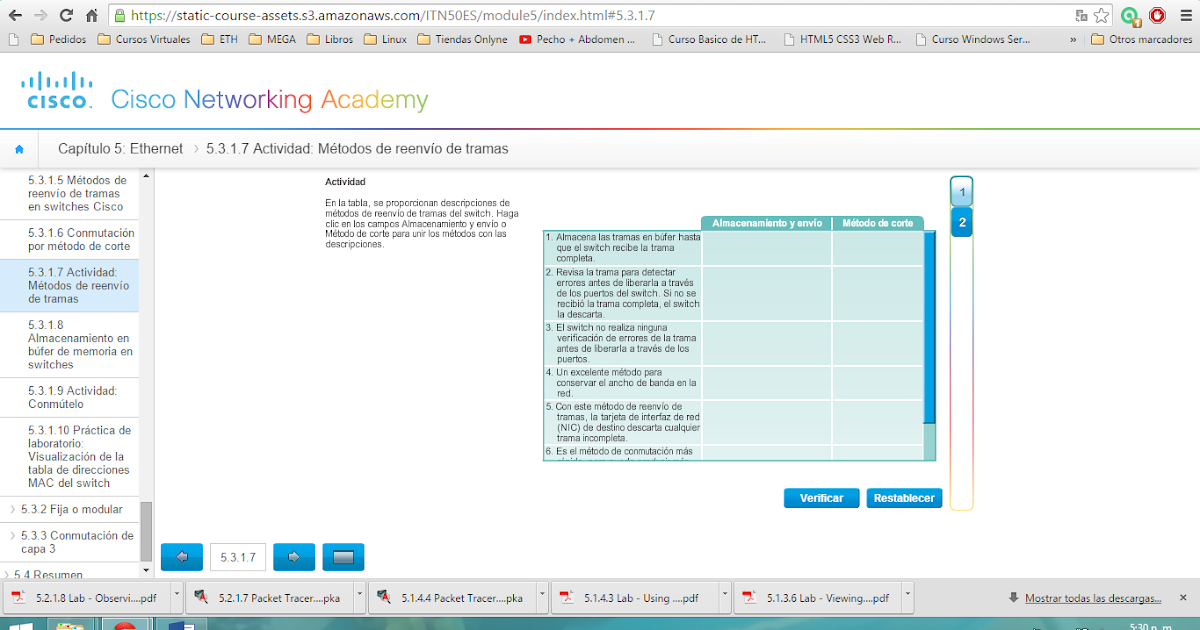Reload the page with the refresh icon

(66, 15)
